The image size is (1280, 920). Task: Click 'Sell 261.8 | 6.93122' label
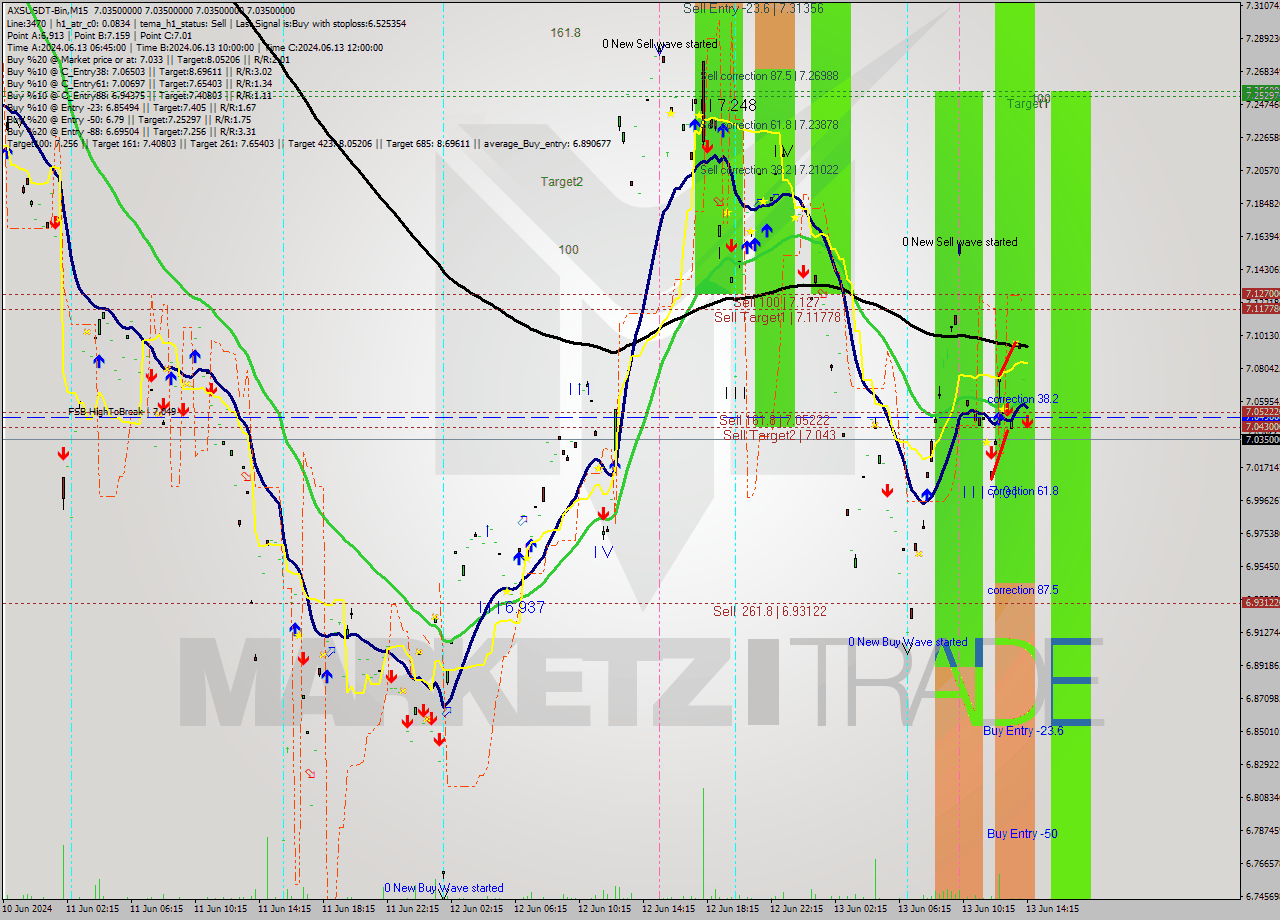pyautogui.click(x=769, y=611)
